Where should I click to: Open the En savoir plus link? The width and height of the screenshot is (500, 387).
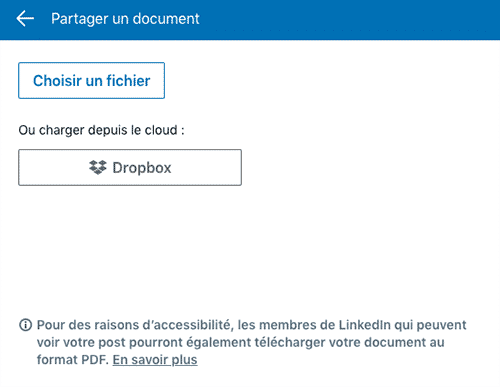coord(155,360)
